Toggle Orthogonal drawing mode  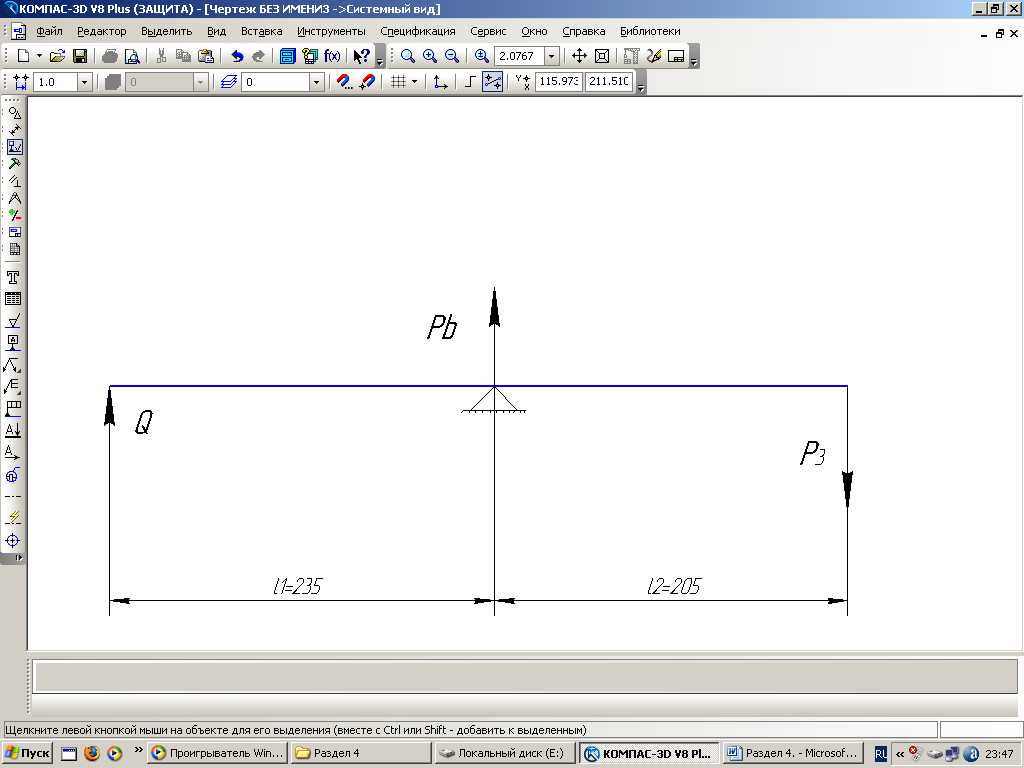(471, 82)
